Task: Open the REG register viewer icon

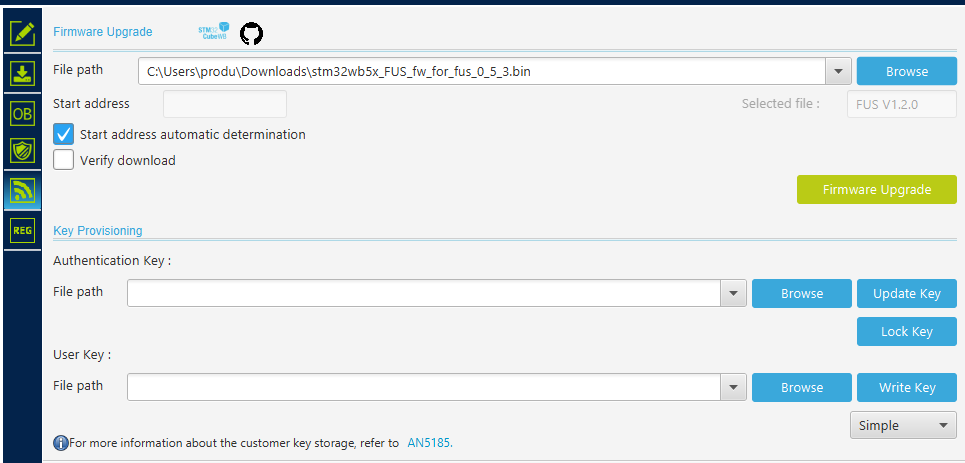Action: (x=22, y=231)
